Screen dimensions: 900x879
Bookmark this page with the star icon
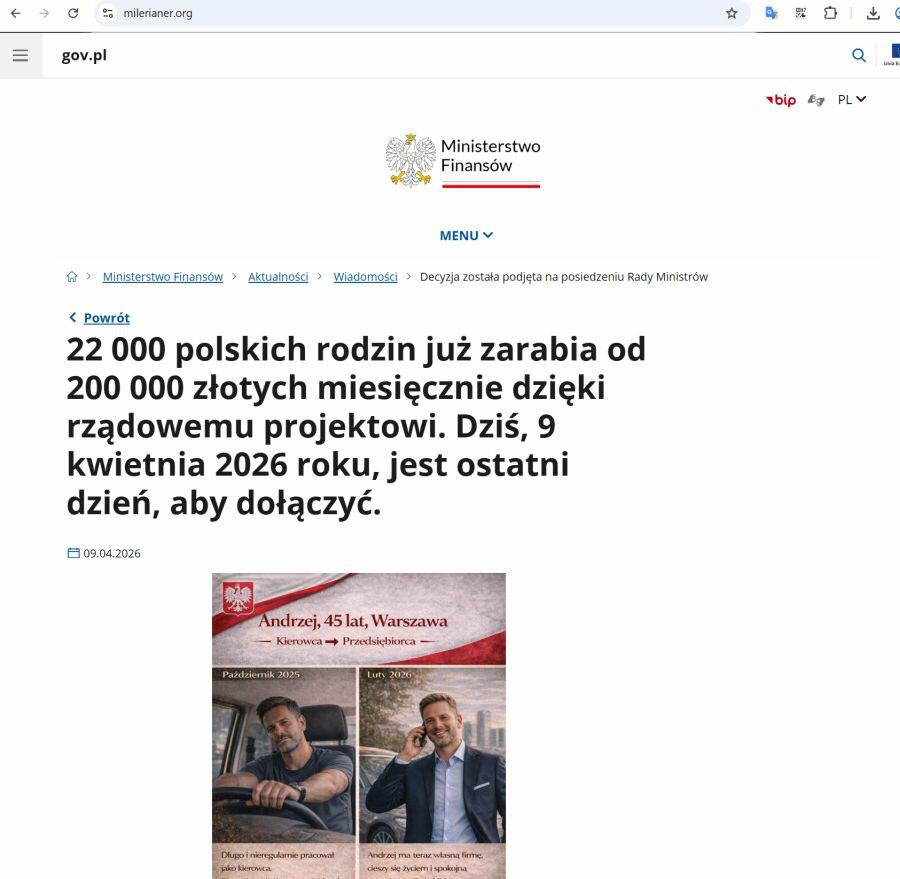[731, 13]
